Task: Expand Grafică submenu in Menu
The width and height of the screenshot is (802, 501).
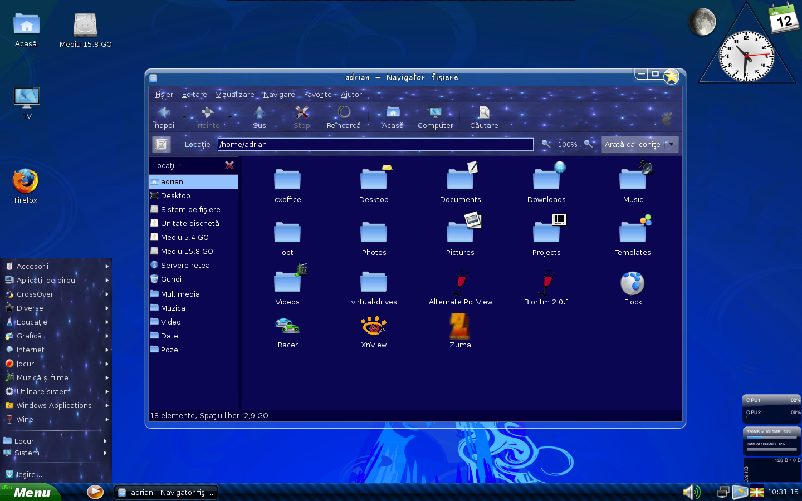Action: pos(56,336)
